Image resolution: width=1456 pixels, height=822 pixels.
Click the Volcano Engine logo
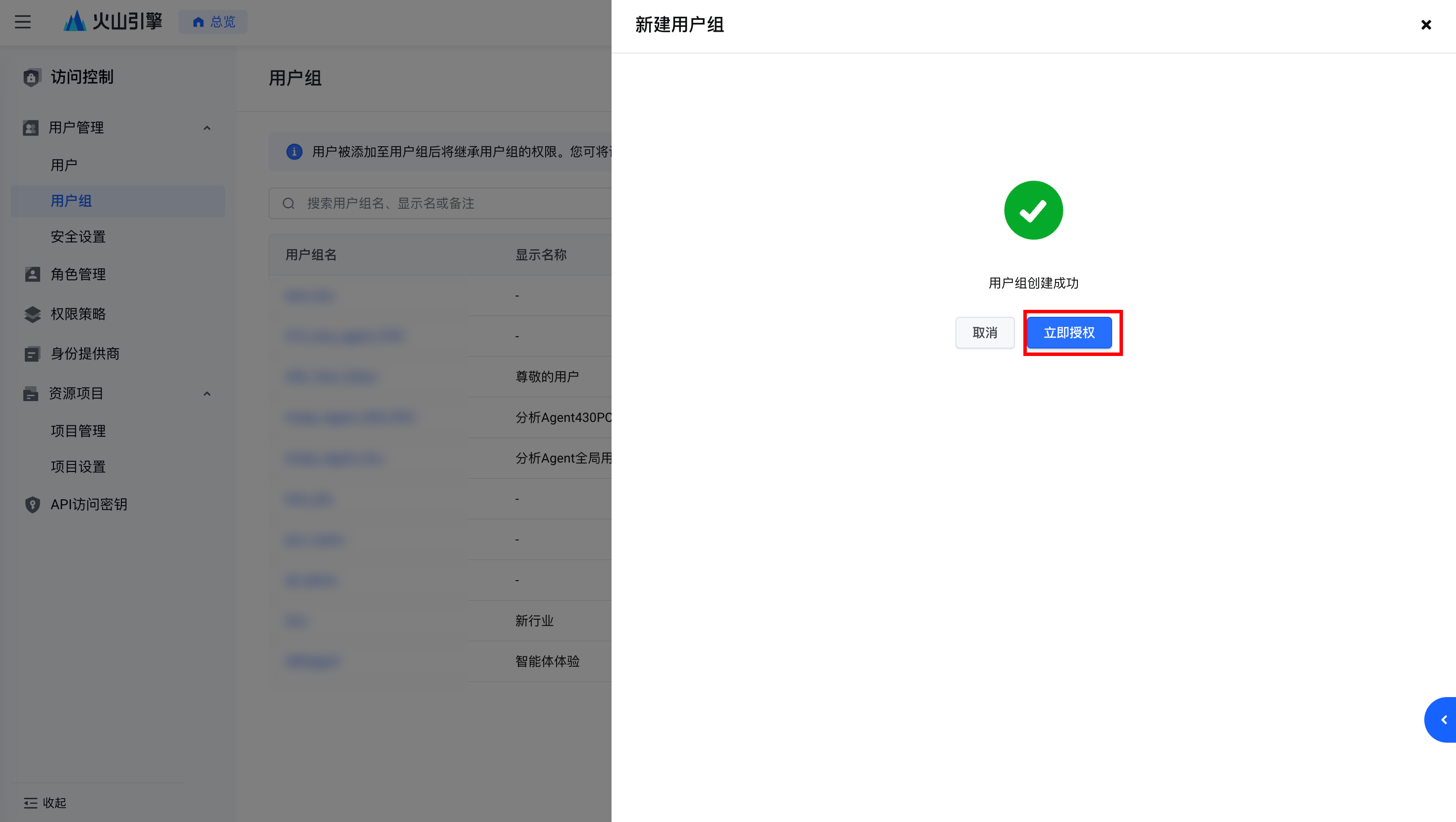click(x=113, y=21)
